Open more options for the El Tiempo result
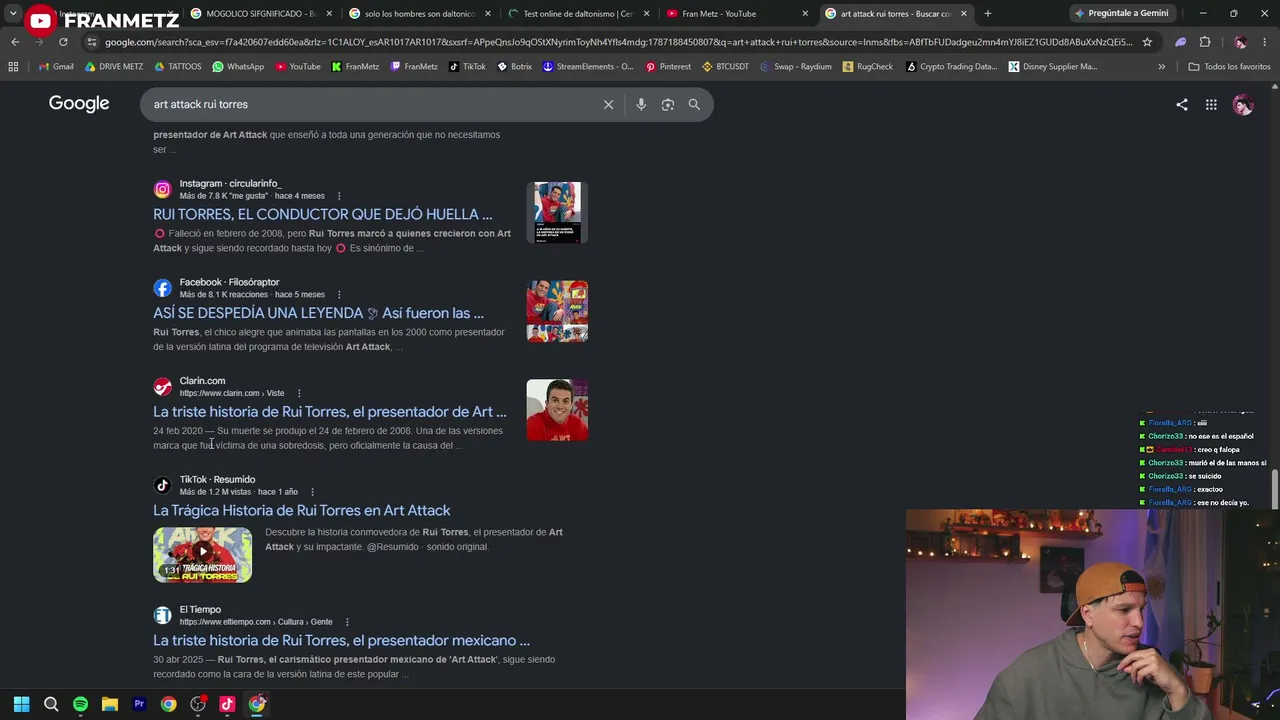This screenshot has height=720, width=1280. point(346,622)
